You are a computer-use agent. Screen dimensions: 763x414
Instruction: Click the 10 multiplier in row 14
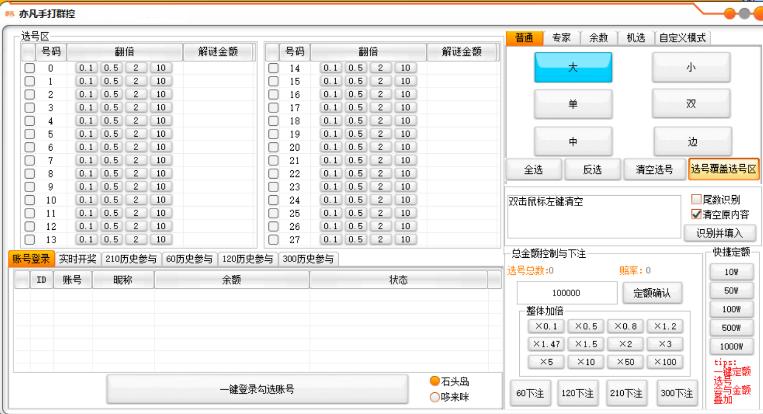pyautogui.click(x=405, y=68)
